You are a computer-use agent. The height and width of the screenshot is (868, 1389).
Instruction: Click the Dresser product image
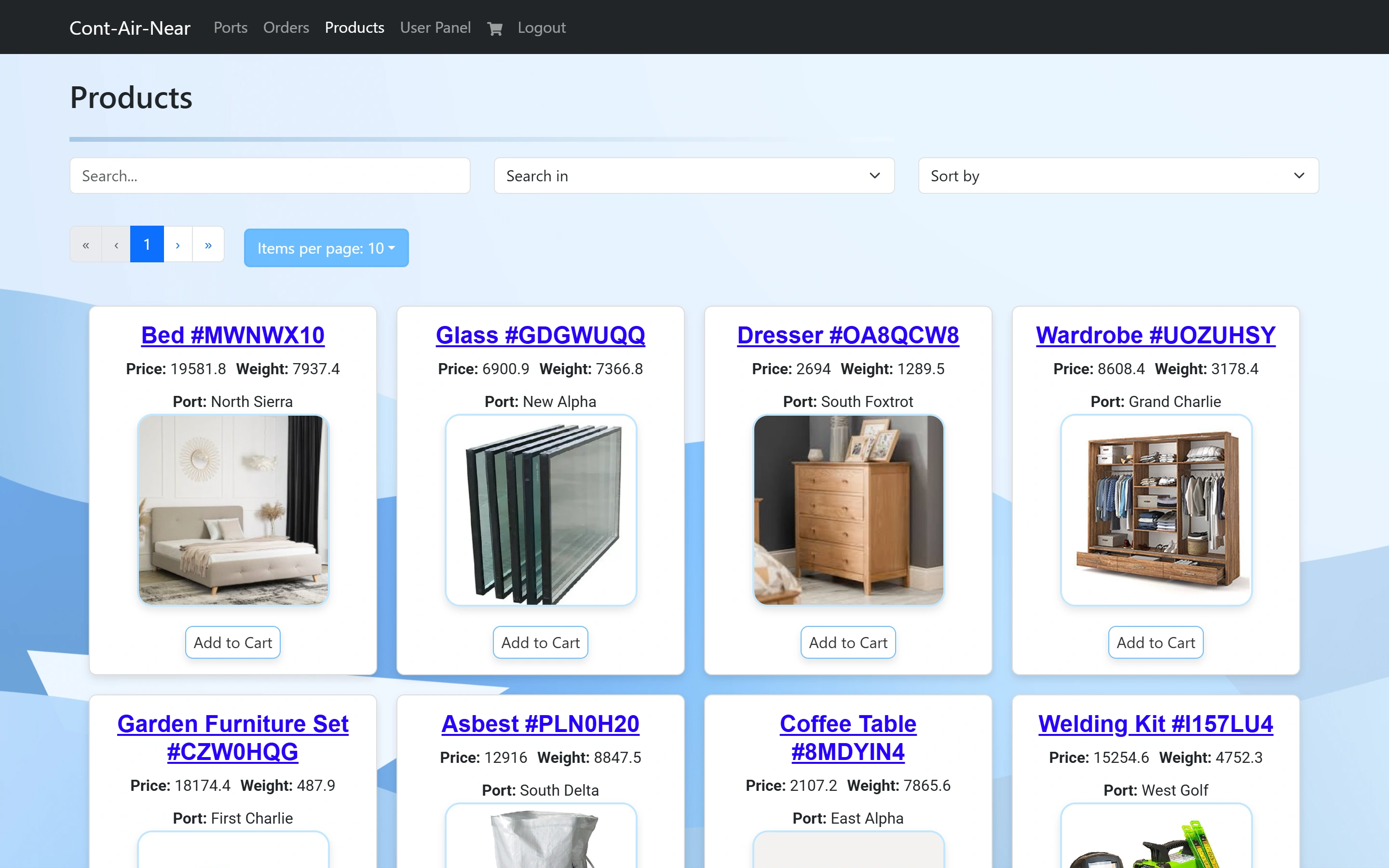click(848, 510)
